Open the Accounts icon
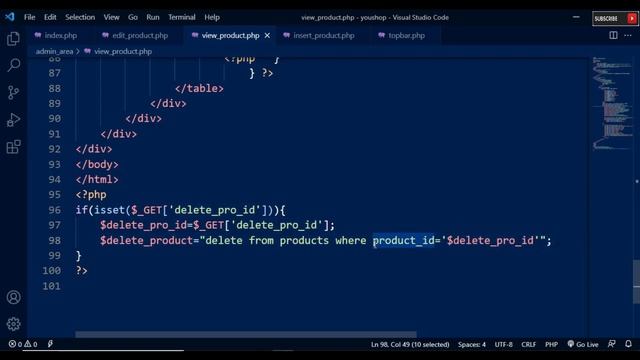 tap(13, 297)
